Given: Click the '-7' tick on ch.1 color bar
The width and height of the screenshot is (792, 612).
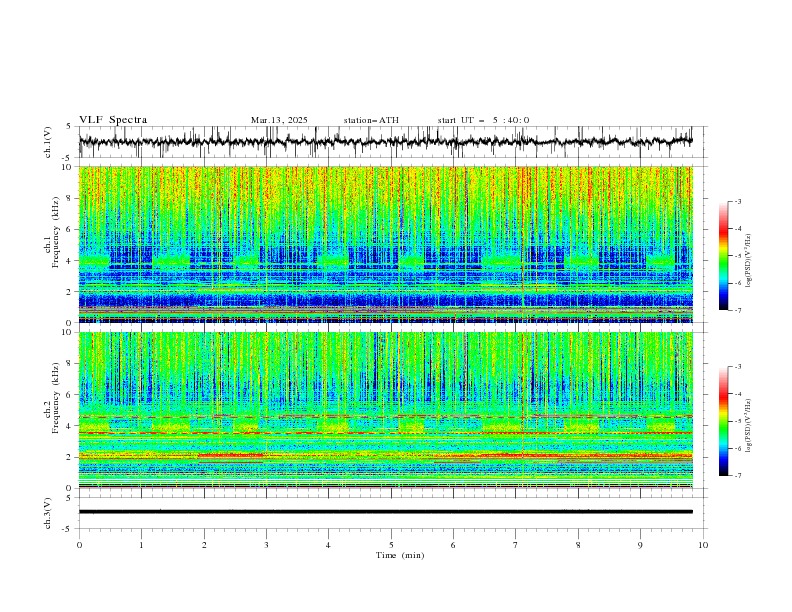Looking at the screenshot, I should [737, 310].
